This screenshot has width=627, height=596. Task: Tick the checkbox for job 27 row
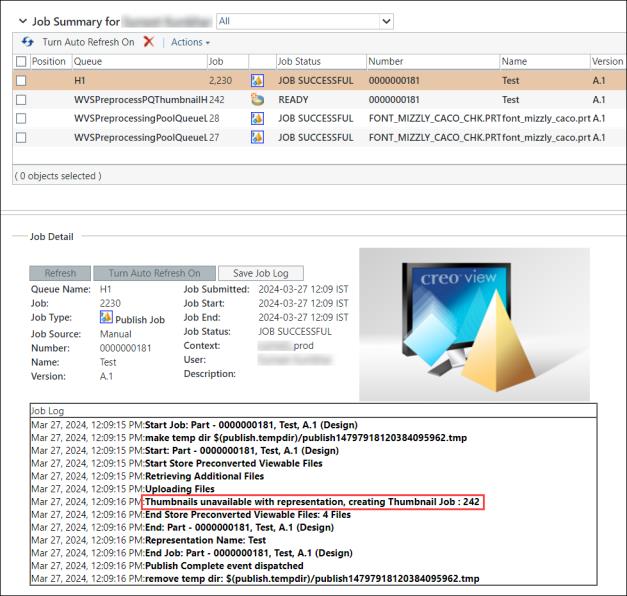(x=21, y=138)
